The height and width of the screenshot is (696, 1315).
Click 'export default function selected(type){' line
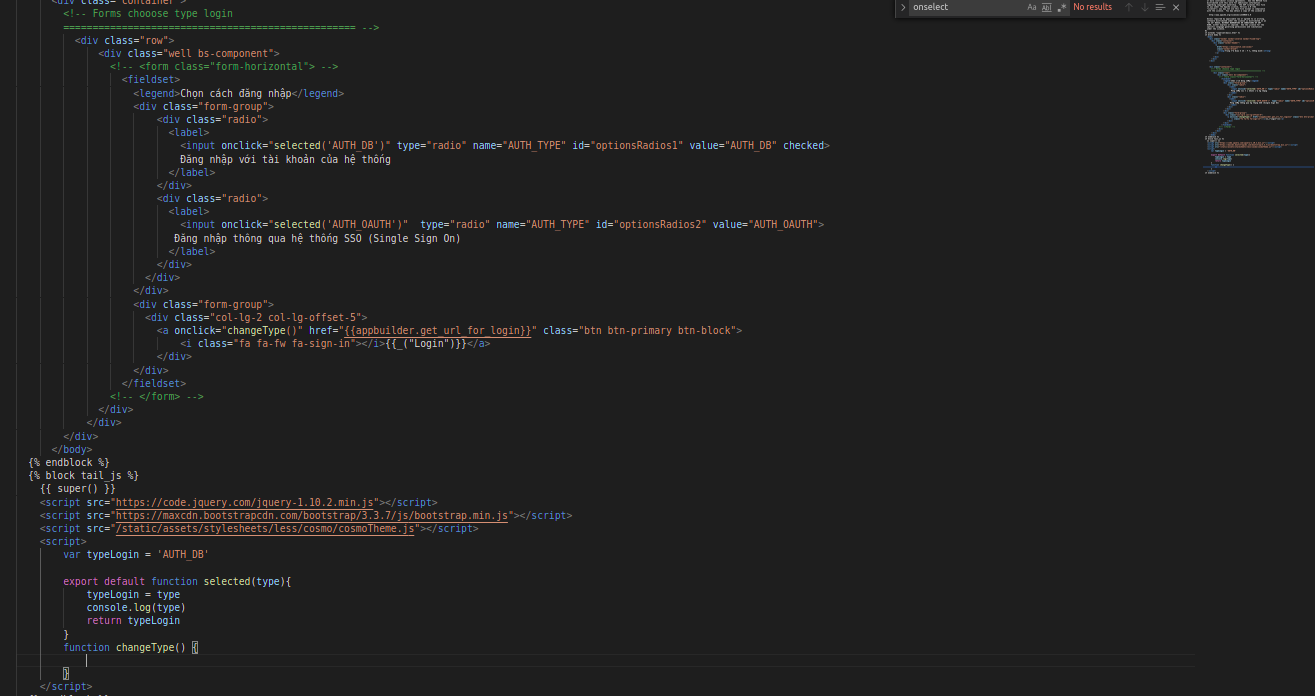(x=177, y=581)
